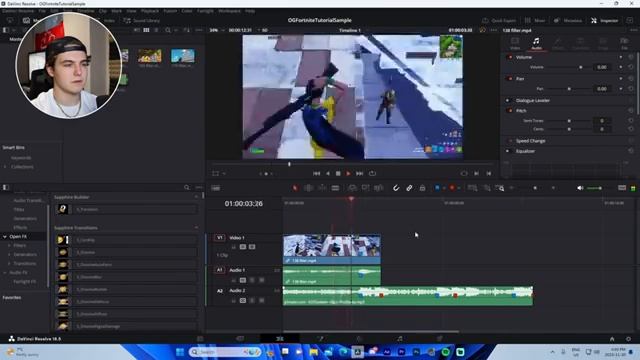Open the Fairlight page music-note icon

[x=400, y=339]
